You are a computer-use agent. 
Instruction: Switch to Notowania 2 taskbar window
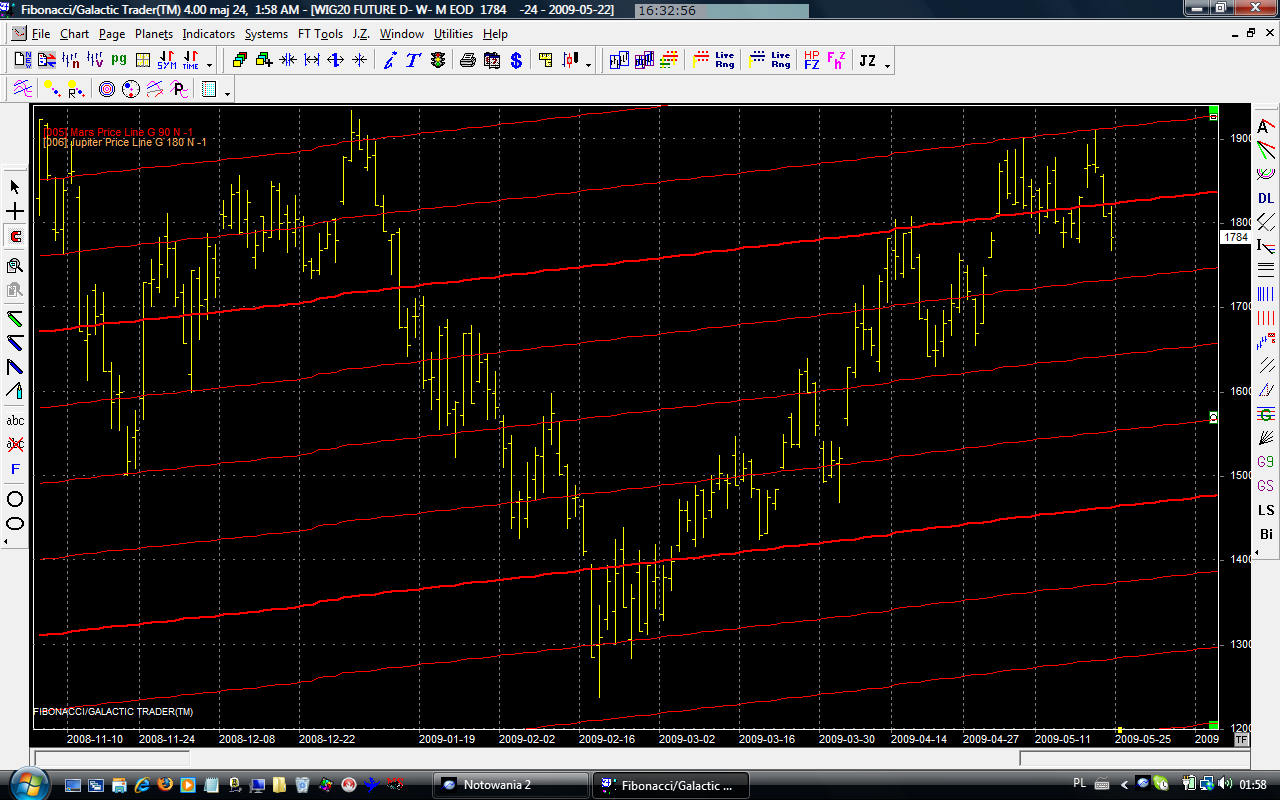coord(510,785)
